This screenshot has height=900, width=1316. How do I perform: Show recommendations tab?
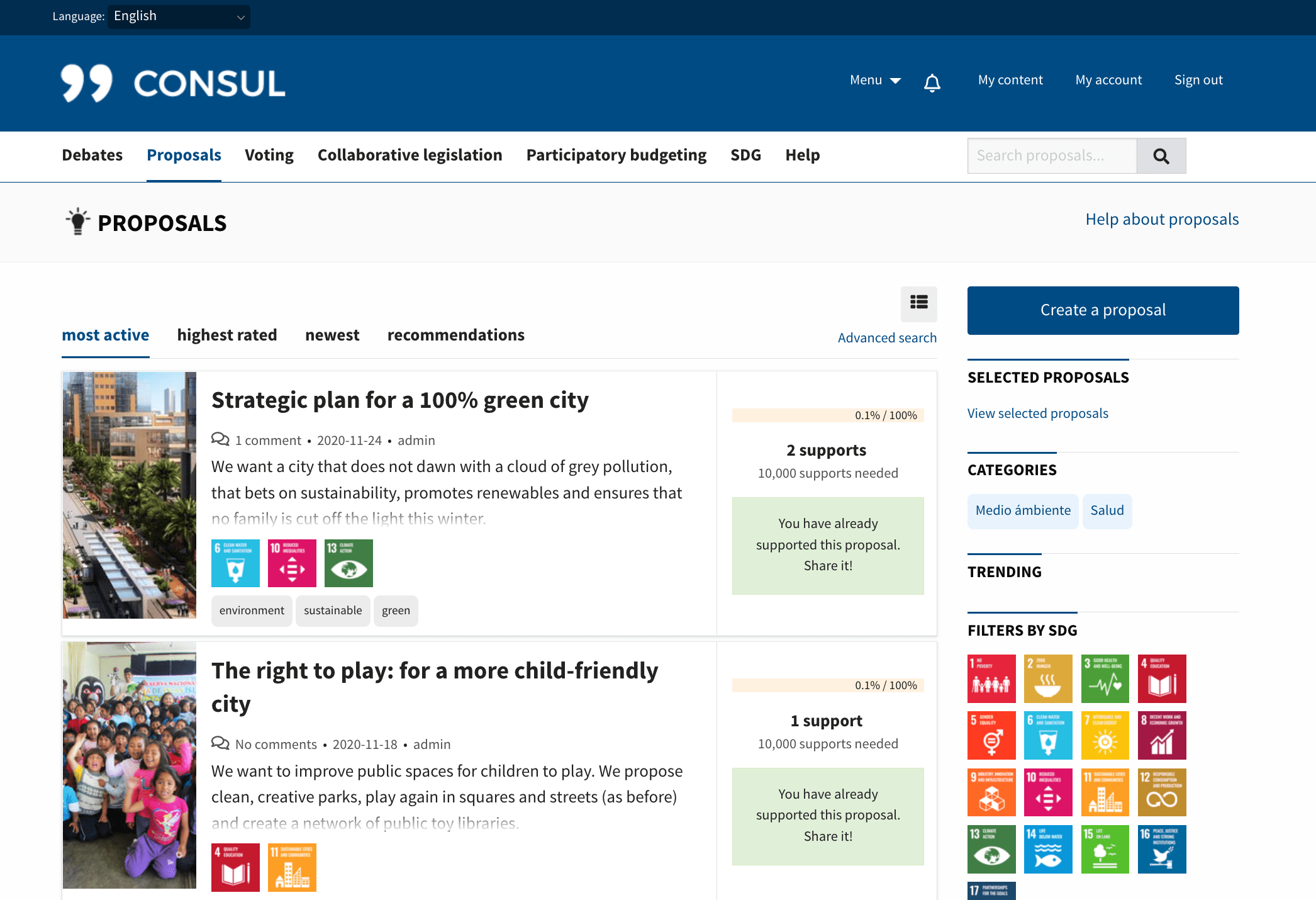(456, 335)
